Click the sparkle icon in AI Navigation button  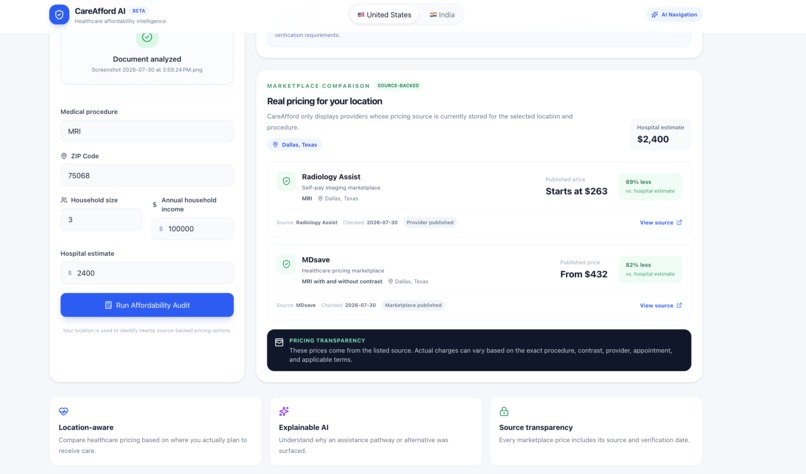(x=654, y=15)
